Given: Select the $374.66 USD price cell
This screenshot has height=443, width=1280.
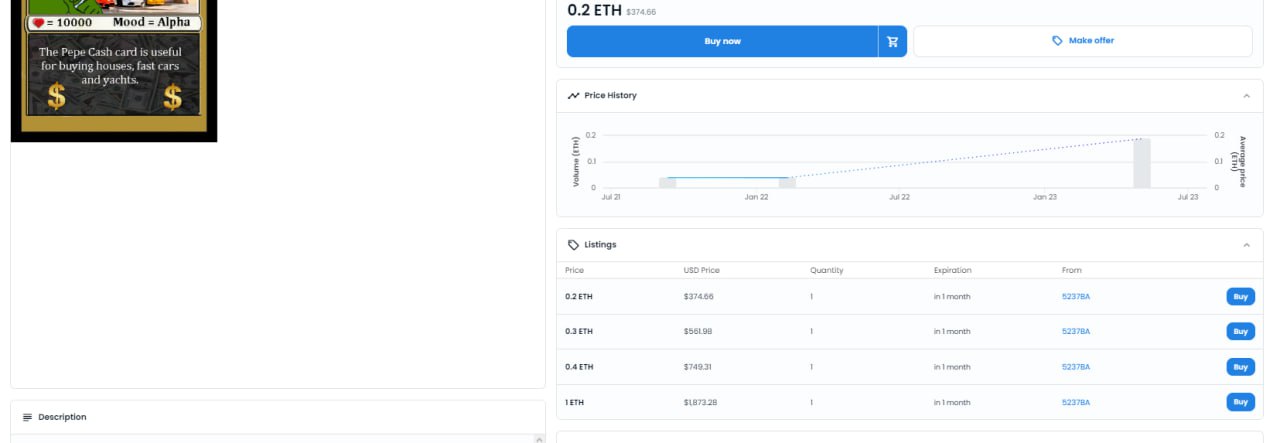Looking at the screenshot, I should 698,297.
